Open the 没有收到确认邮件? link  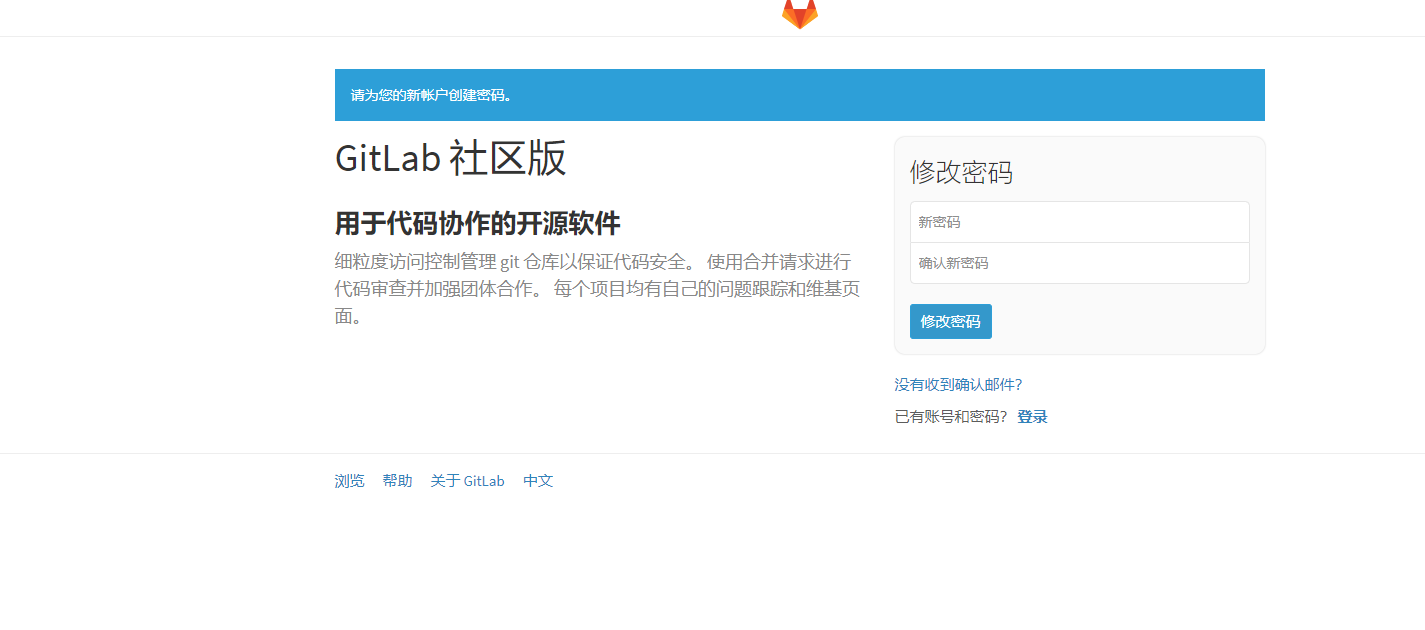958,385
